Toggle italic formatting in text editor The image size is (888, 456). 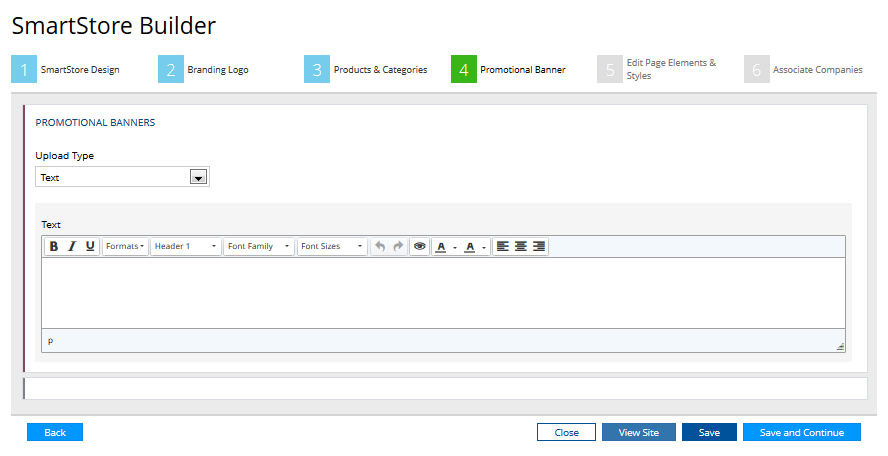72,246
